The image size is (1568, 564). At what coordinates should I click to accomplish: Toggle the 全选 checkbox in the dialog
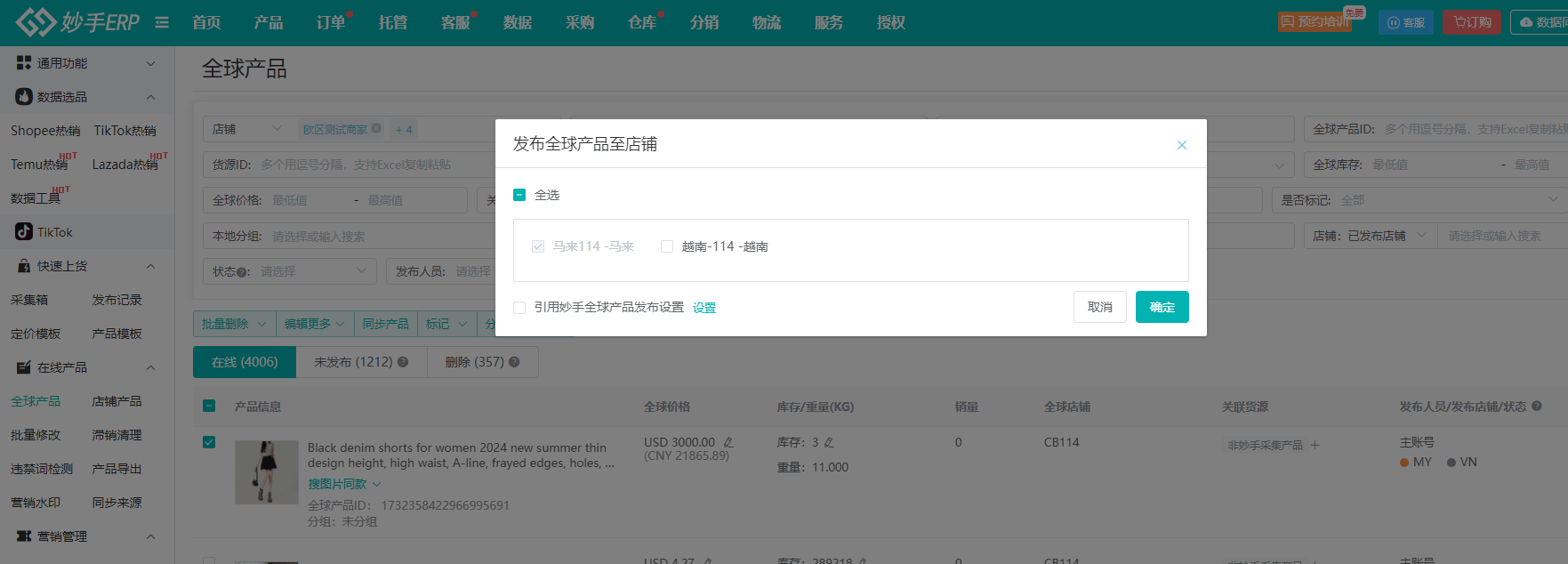519,195
